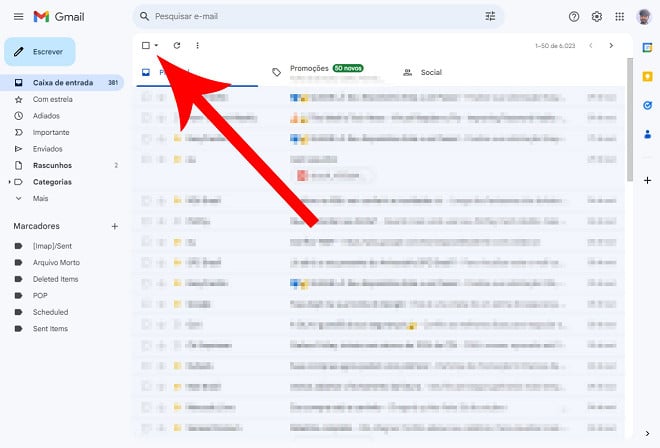Tick the select-all emails checkbox
660x448 pixels.
[146, 45]
